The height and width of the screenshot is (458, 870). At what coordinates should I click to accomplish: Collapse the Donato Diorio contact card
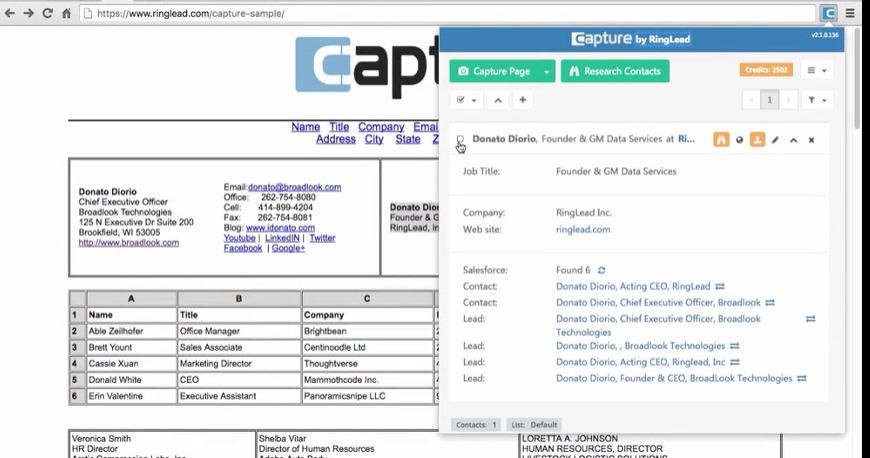793,140
